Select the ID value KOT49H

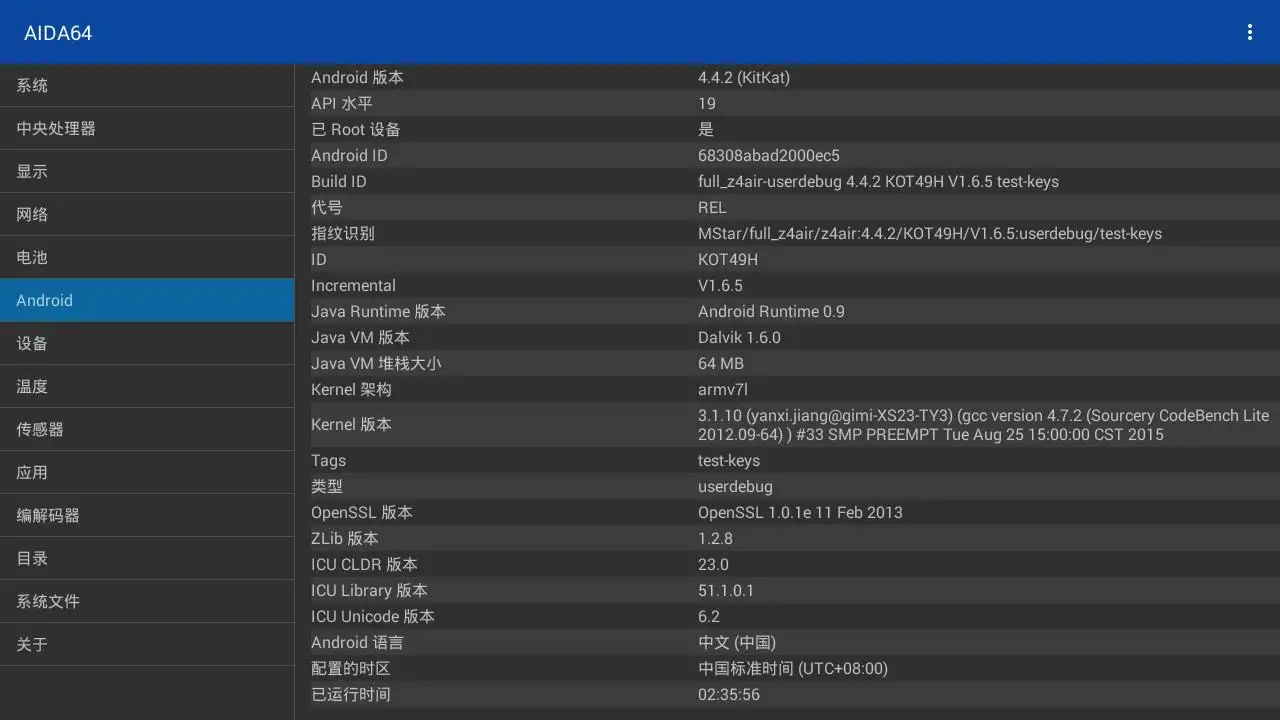point(728,259)
